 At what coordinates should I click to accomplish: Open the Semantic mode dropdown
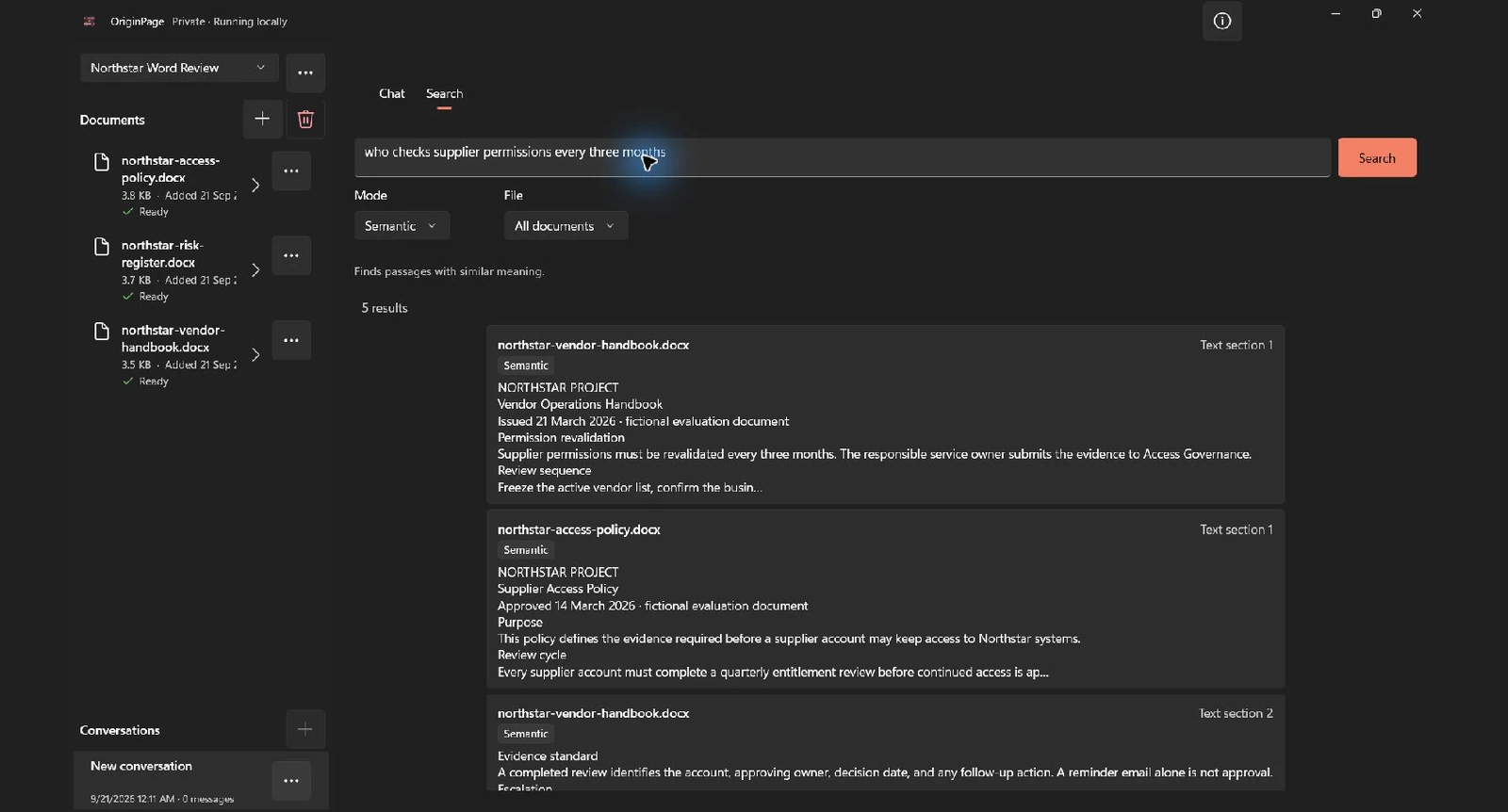point(402,226)
